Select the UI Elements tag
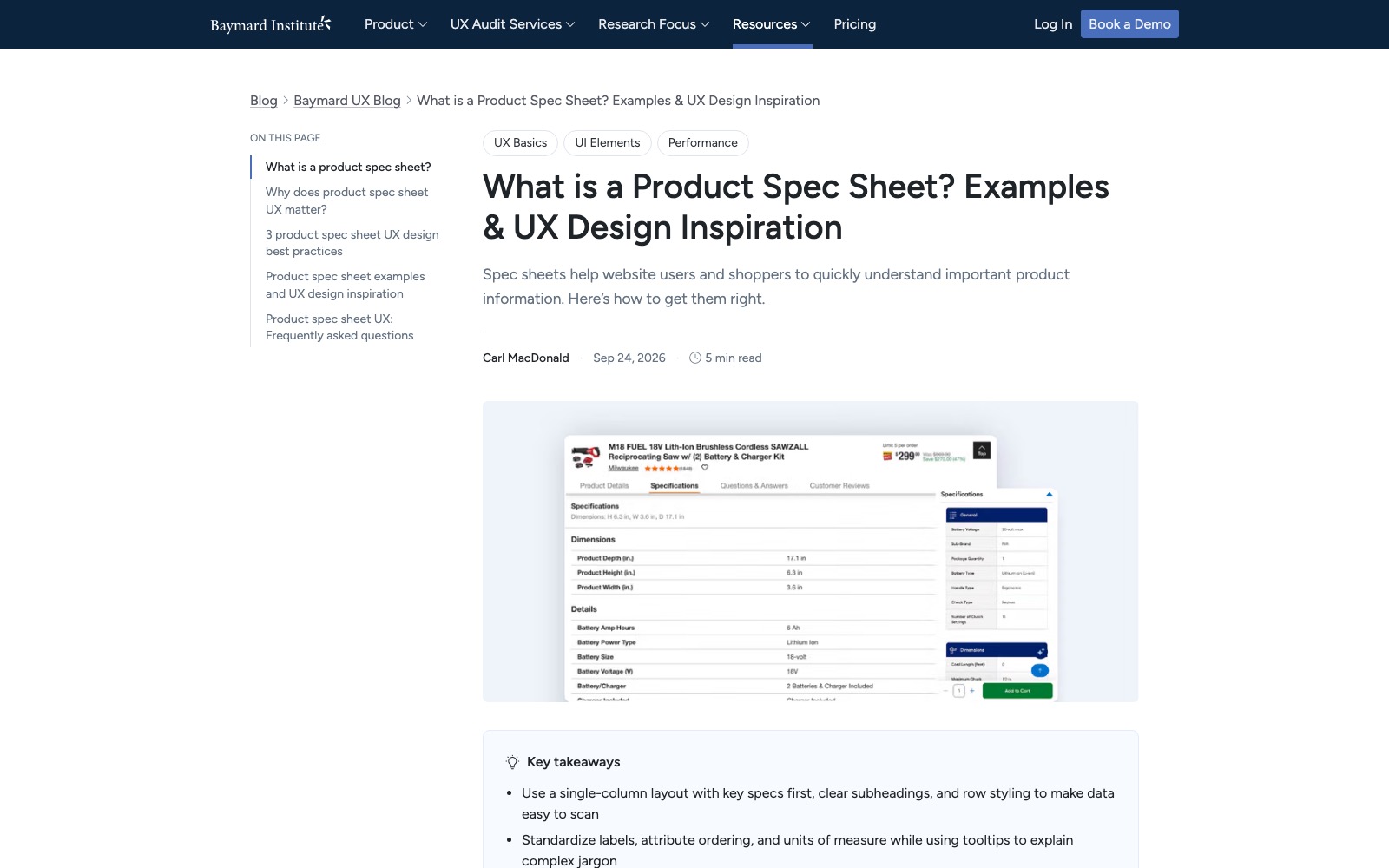Image resolution: width=1389 pixels, height=868 pixels. coord(608,143)
